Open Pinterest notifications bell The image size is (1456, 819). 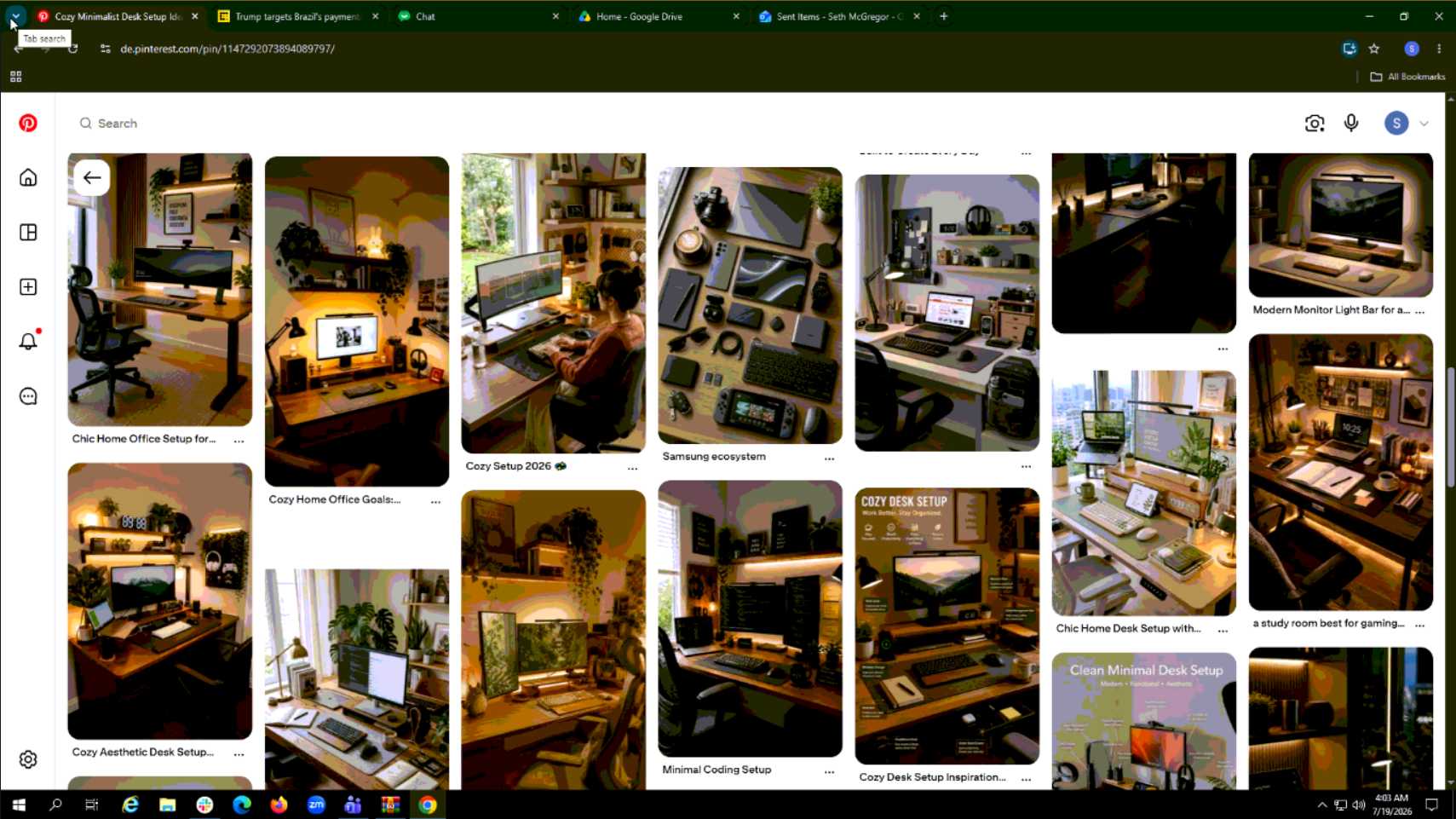coord(28,341)
